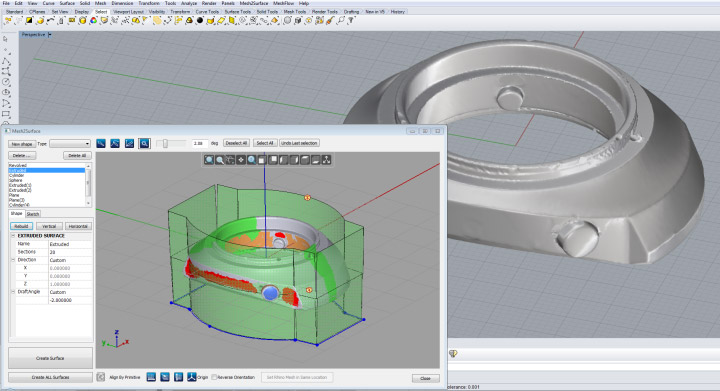Click the black sphere icon in Rhino toolbar

click(x=200, y=21)
